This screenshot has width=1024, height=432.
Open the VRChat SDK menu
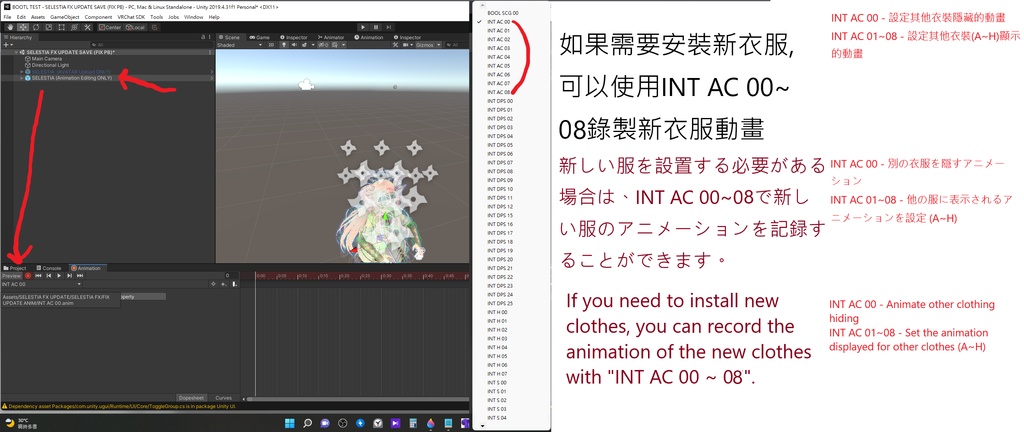(x=131, y=16)
